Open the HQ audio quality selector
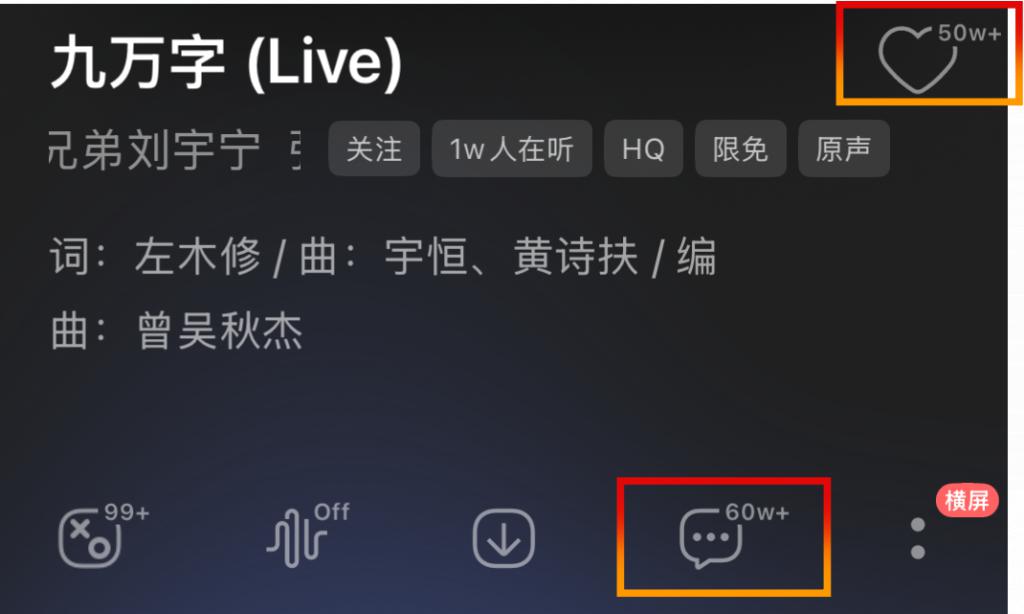 (643, 149)
